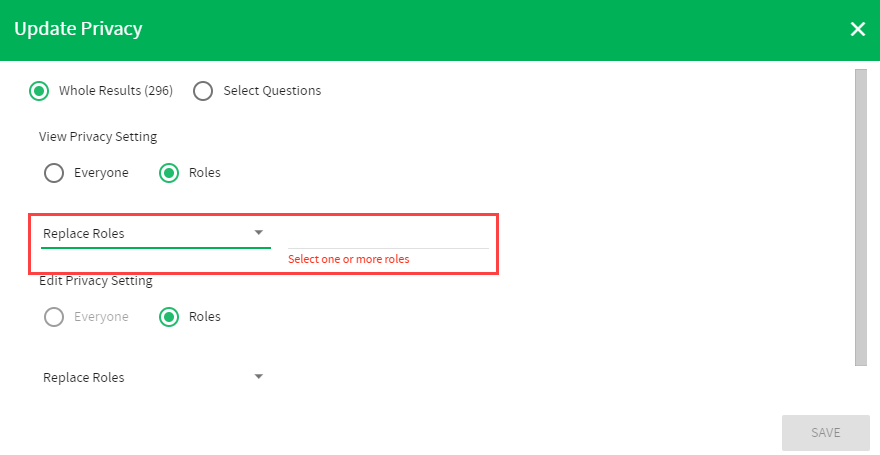
Task: Click the dialog's vertical scrollbar
Action: (x=860, y=218)
